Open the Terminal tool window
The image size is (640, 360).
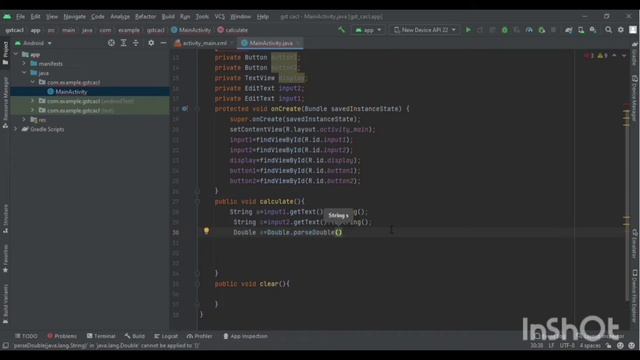point(101,336)
